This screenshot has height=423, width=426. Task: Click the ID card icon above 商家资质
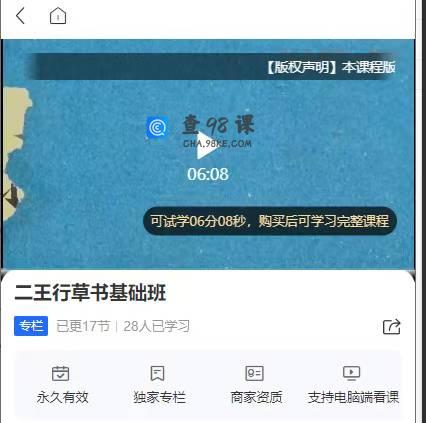(254, 373)
